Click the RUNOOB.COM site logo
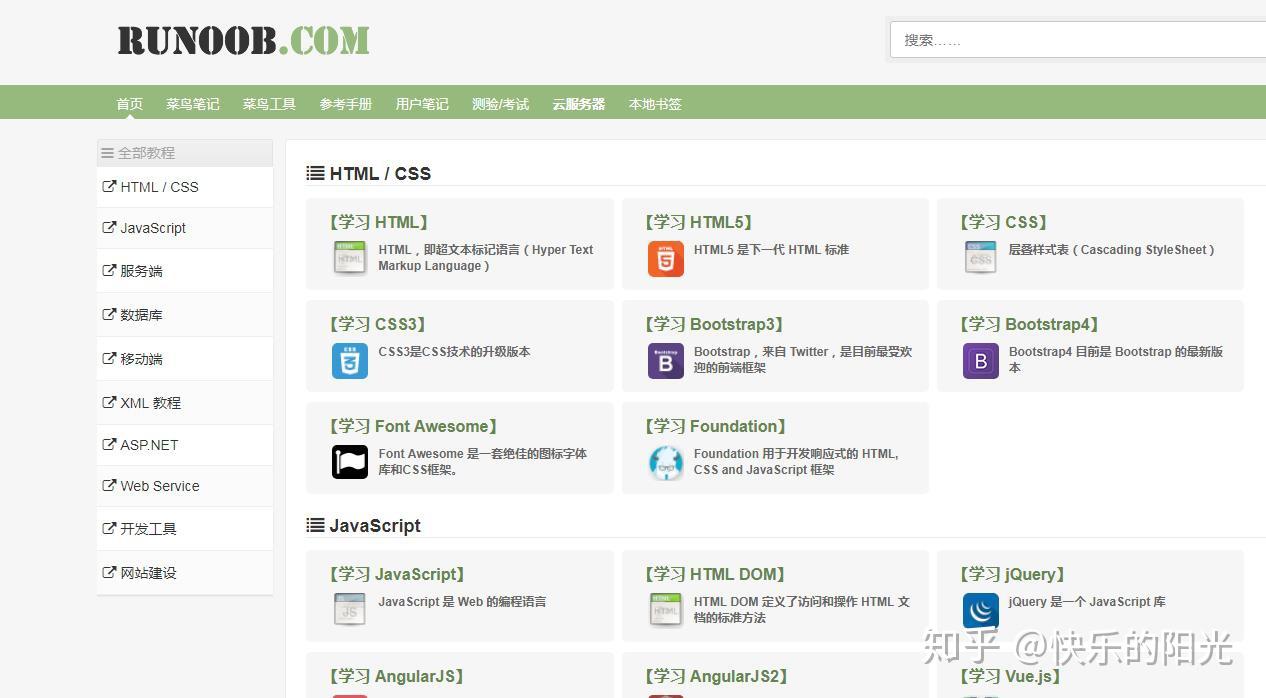 click(244, 40)
